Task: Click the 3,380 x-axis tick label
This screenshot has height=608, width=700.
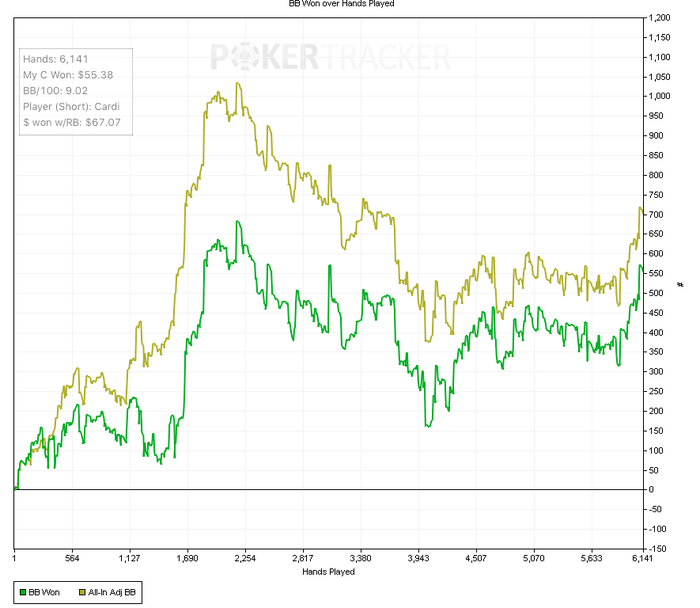Action: [361, 558]
